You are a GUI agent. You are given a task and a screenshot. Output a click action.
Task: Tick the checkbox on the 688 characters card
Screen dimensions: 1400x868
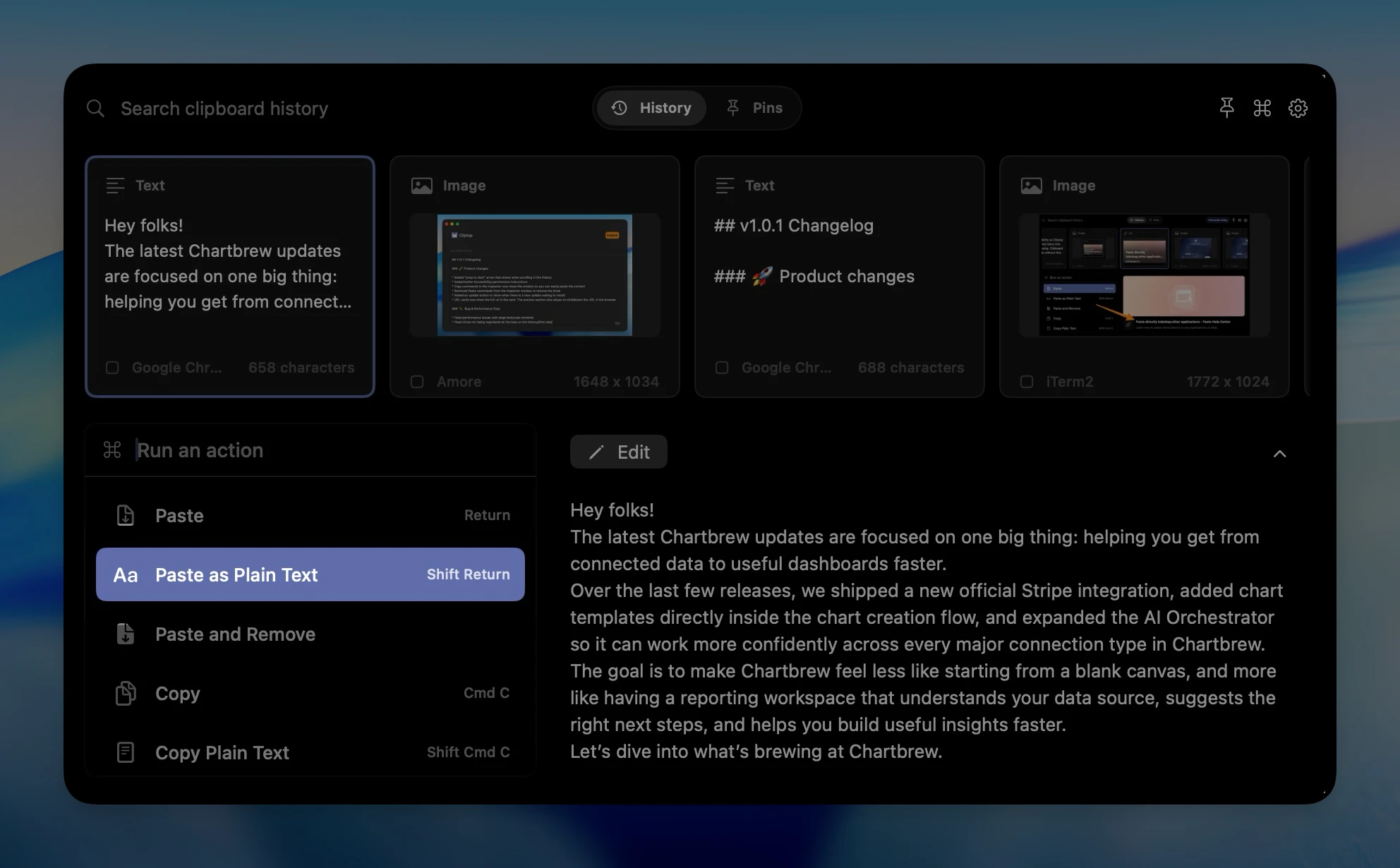click(x=722, y=368)
